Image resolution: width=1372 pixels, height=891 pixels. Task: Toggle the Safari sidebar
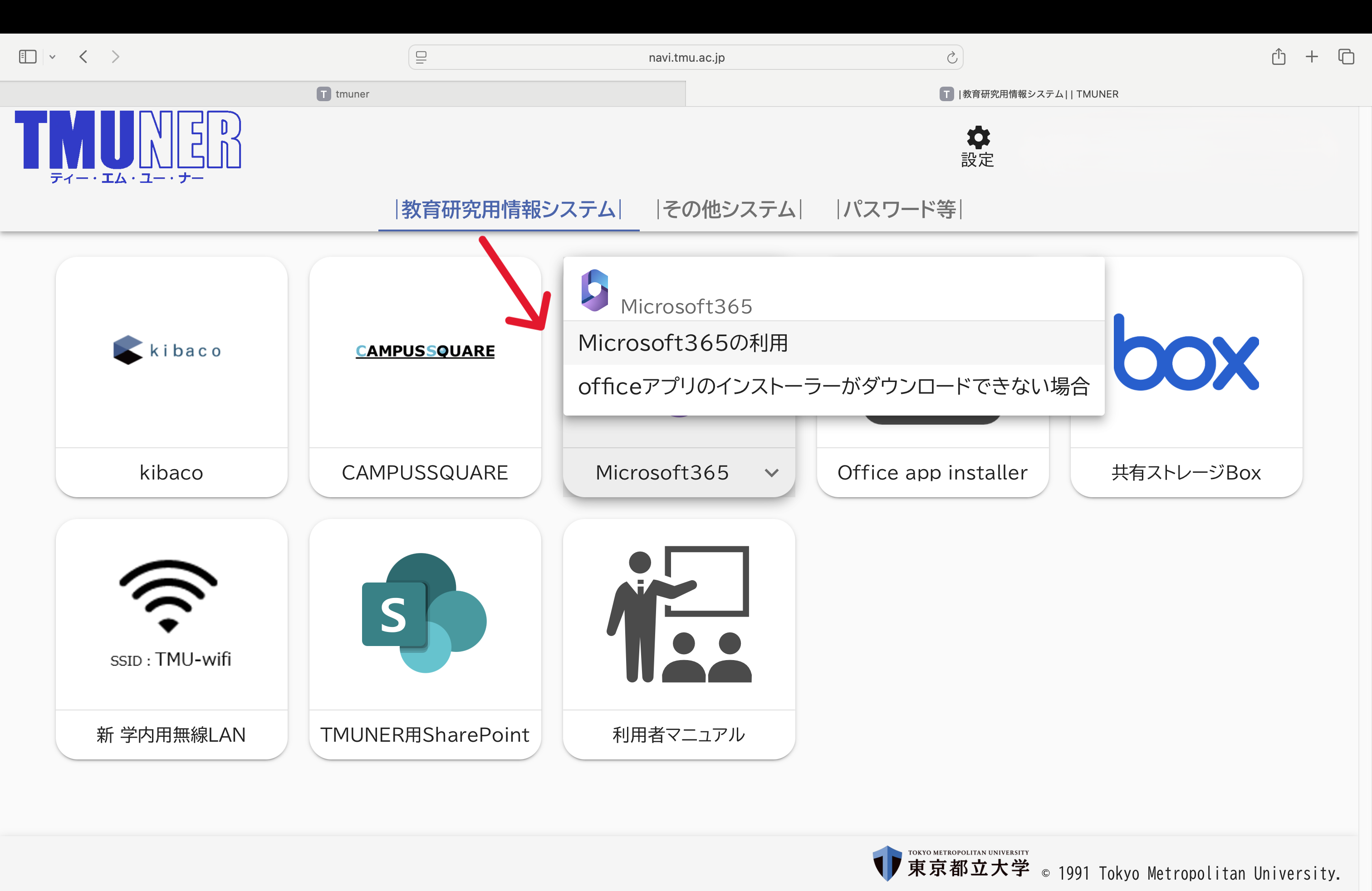pyautogui.click(x=28, y=56)
